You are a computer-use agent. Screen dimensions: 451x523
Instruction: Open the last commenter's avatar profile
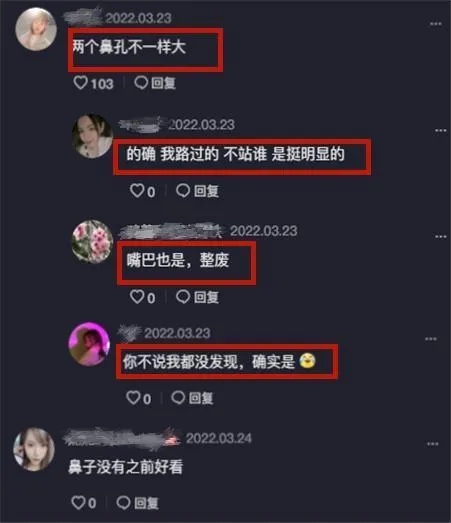click(34, 449)
